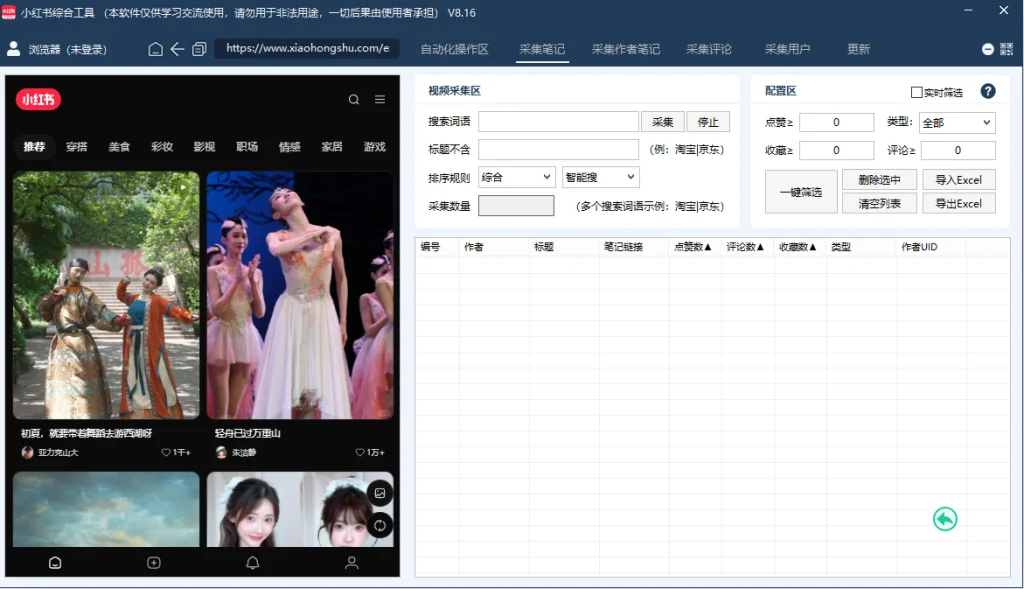Viewport: 1024px width, 589px height.
Task: Click the browser back arrow
Action: 177,49
